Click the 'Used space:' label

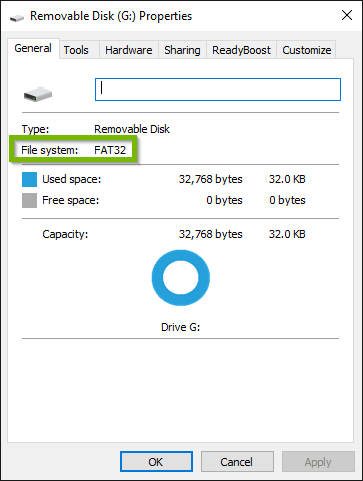[x=71, y=179]
